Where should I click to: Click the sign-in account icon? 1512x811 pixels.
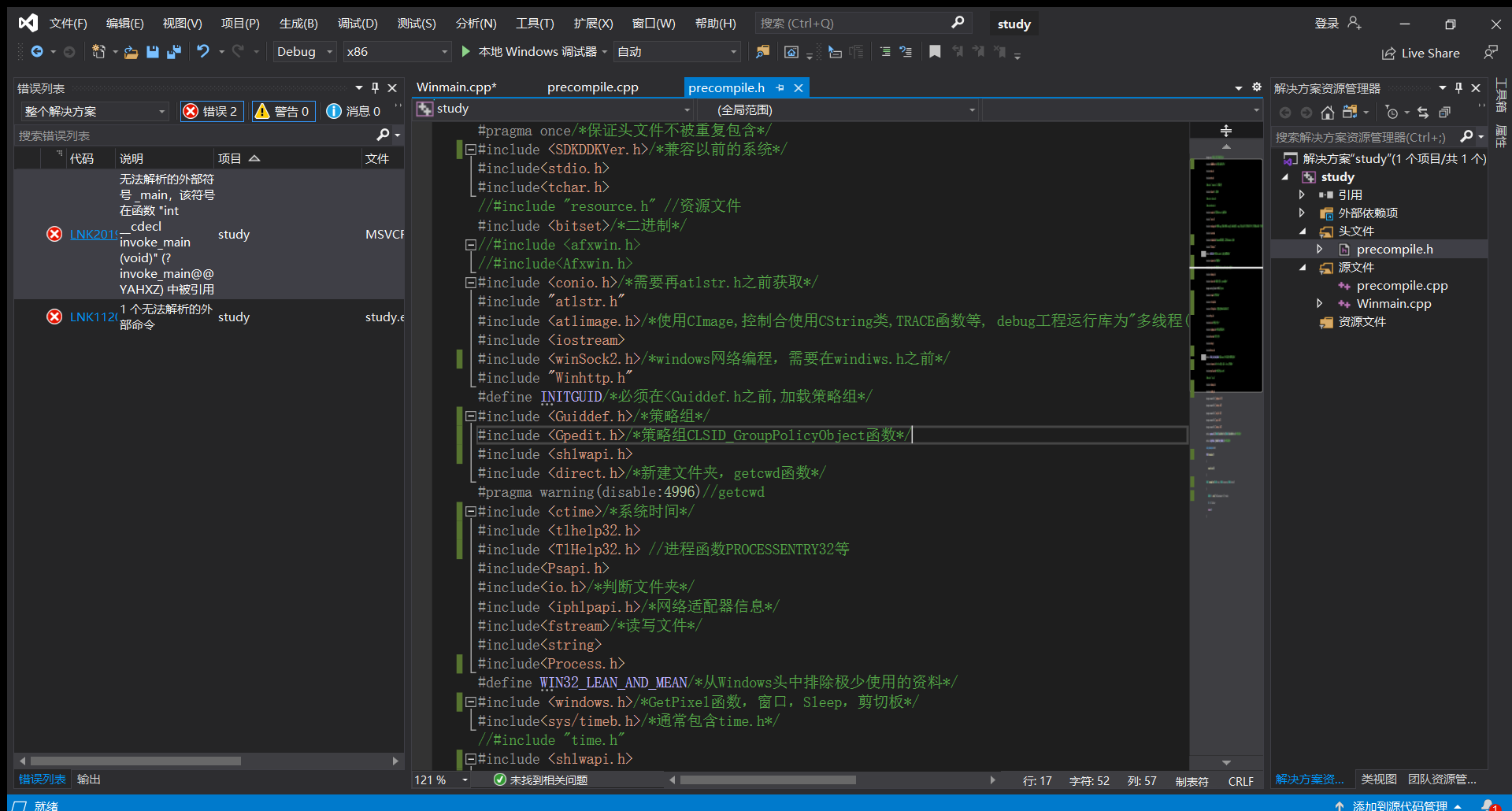pos(1354,23)
